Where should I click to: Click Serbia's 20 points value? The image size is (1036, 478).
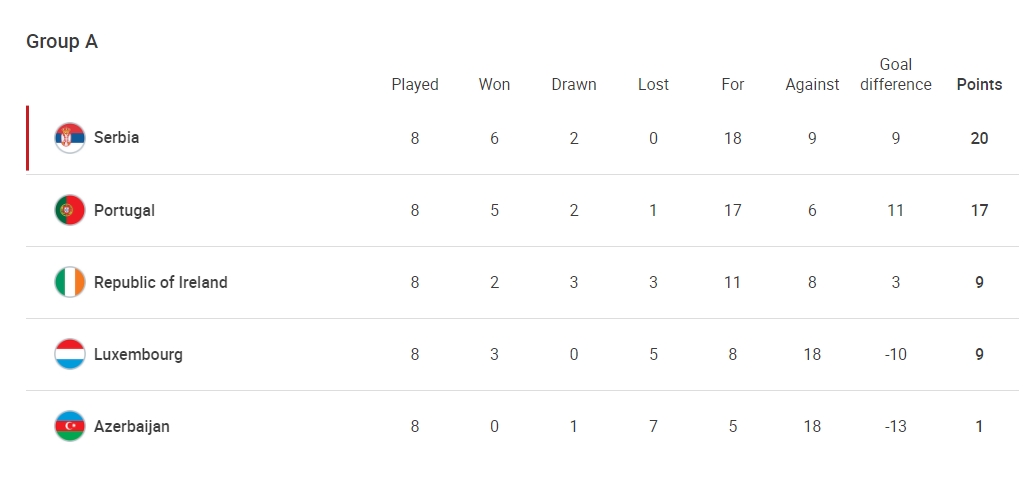(x=979, y=138)
